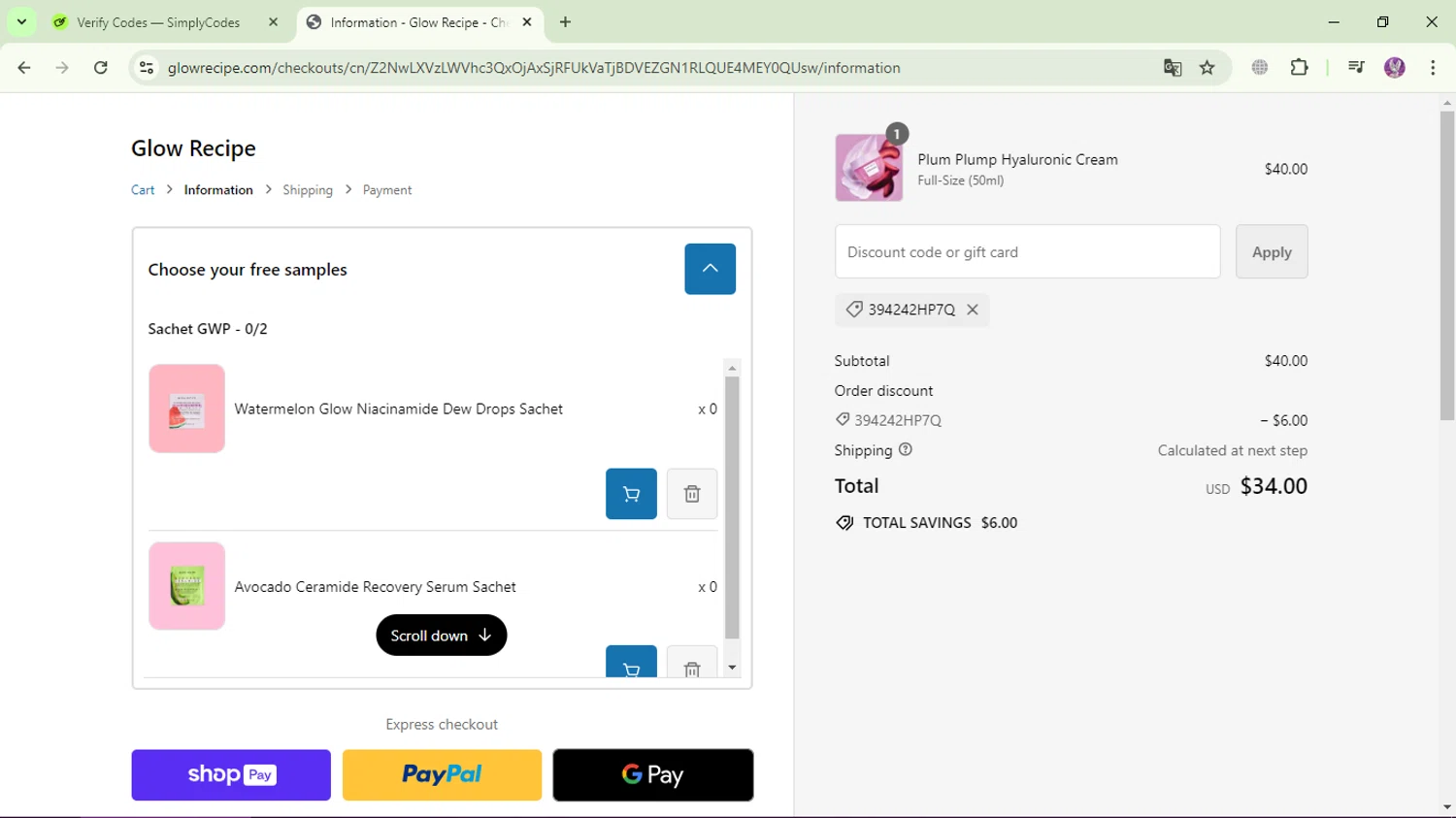Screen dimensions: 1456x818
Task: Click page scrollbar down arrow
Action: coord(1447,807)
